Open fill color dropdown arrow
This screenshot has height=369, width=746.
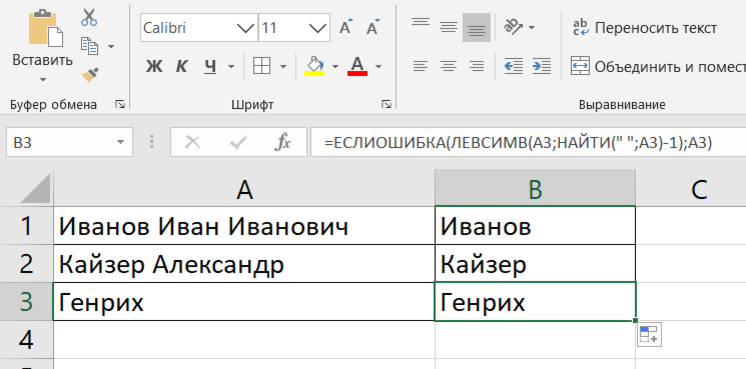click(335, 66)
